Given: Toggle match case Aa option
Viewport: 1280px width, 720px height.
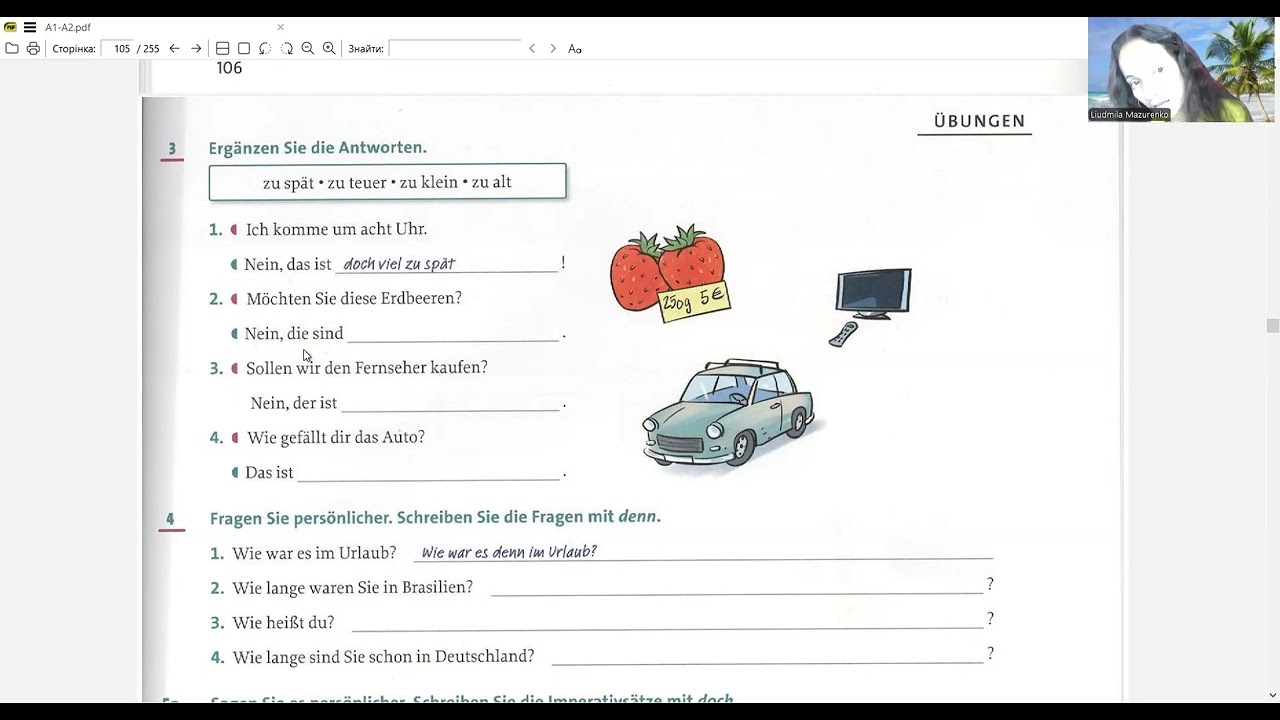Looking at the screenshot, I should coord(575,48).
